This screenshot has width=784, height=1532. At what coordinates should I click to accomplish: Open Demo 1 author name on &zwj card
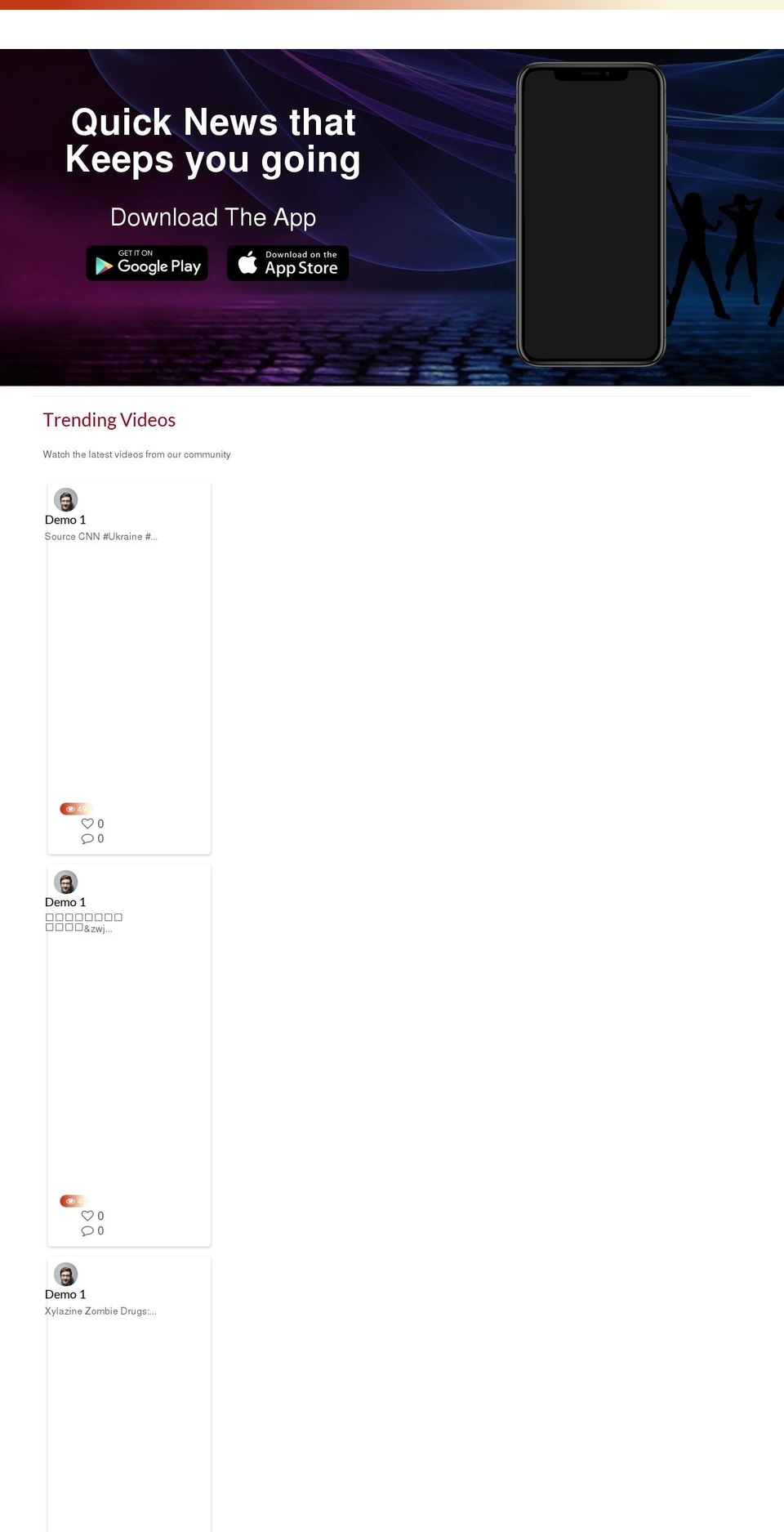tap(65, 902)
